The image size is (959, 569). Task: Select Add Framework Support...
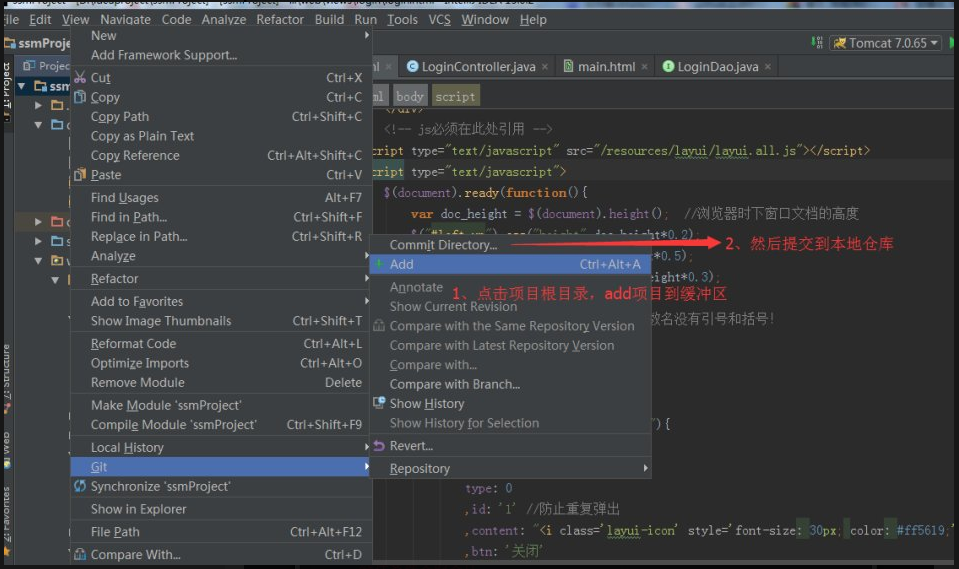click(221, 55)
